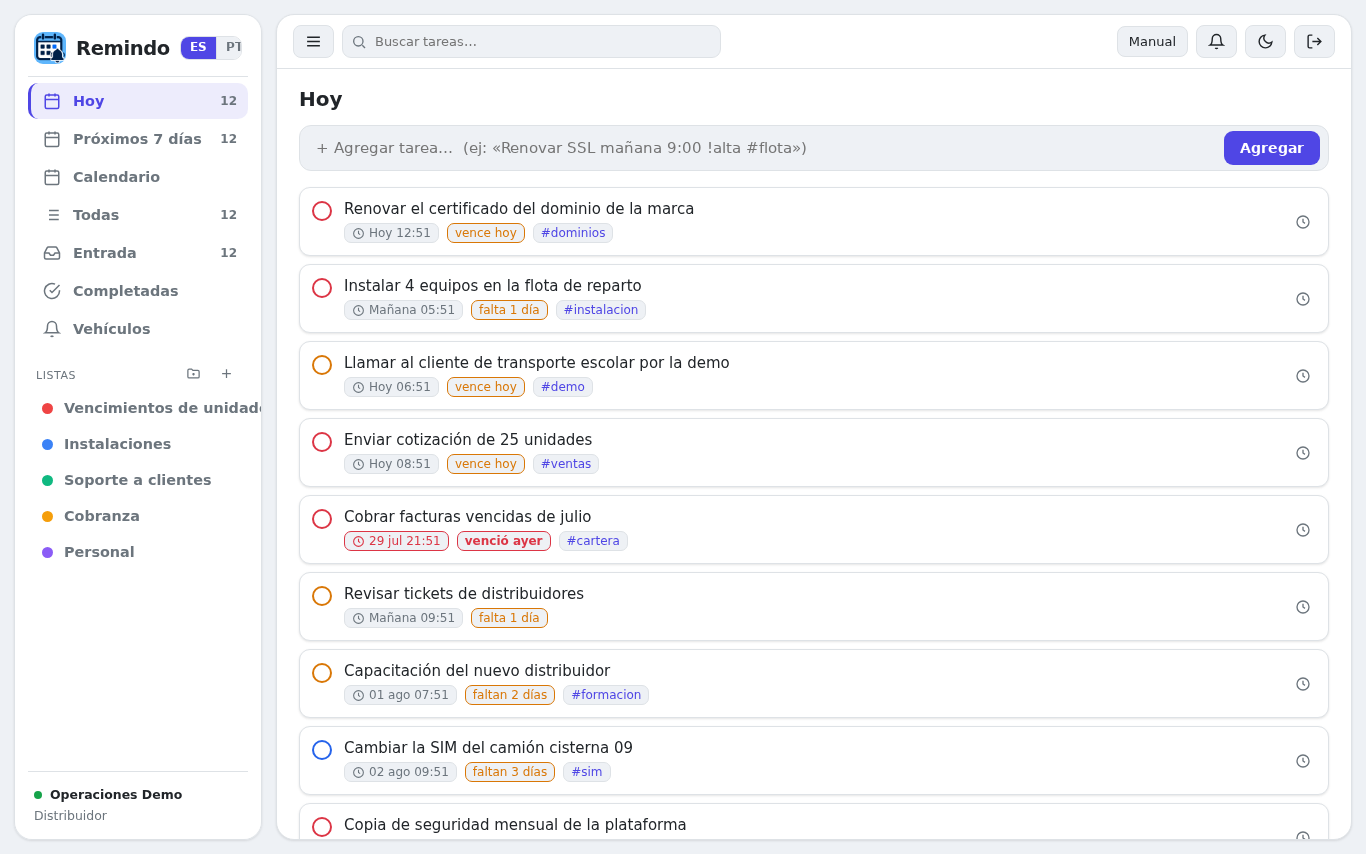This screenshot has height=854, width=1366.
Task: Focus the Buscar tareas search field
Action: (x=531, y=42)
